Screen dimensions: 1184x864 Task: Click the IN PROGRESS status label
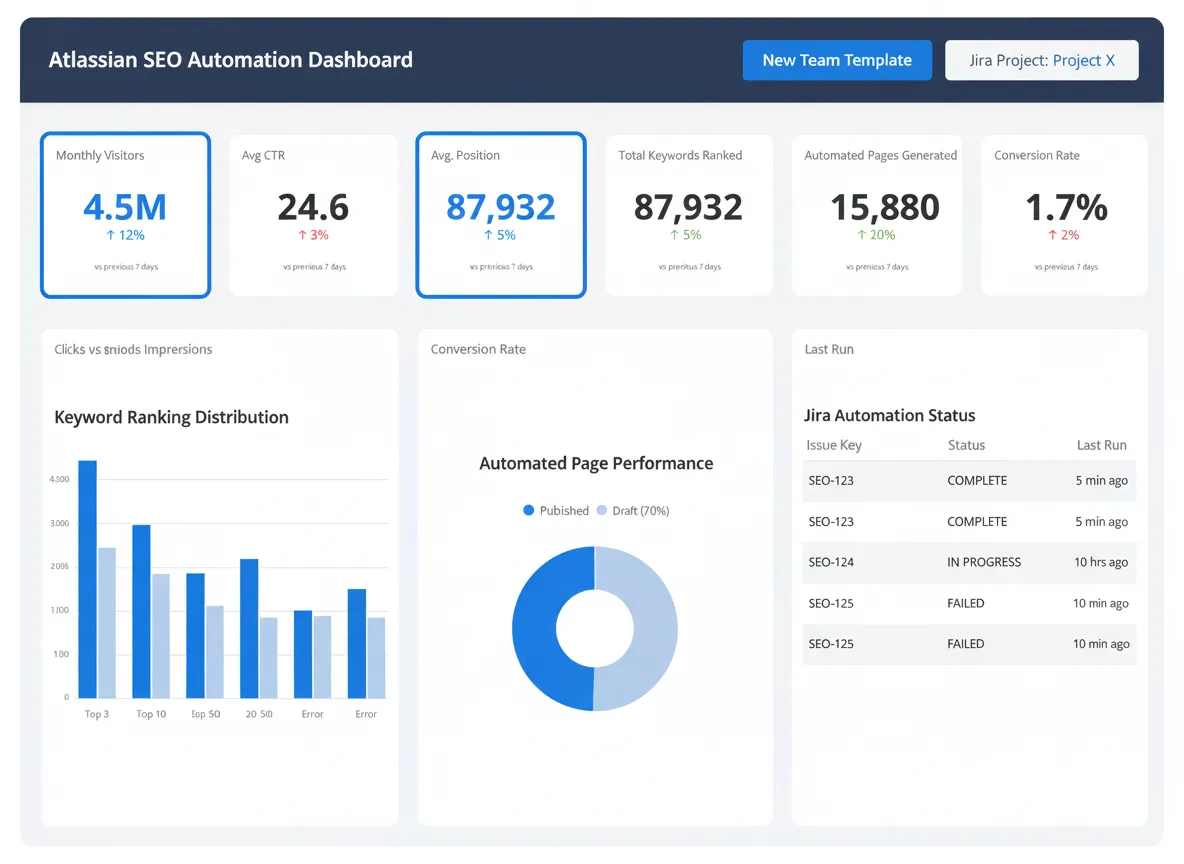984,562
